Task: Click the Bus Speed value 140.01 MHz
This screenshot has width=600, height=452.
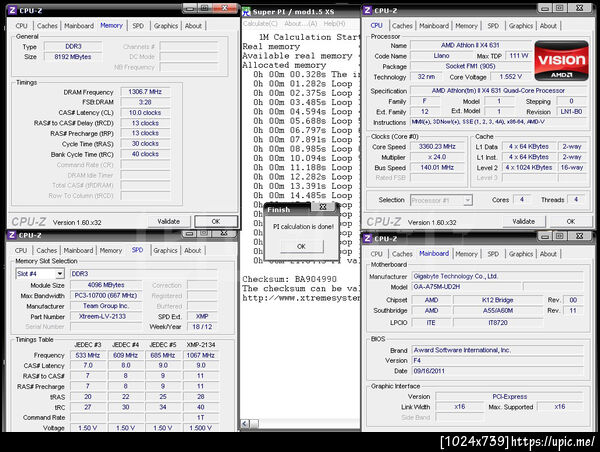Action: [x=437, y=167]
